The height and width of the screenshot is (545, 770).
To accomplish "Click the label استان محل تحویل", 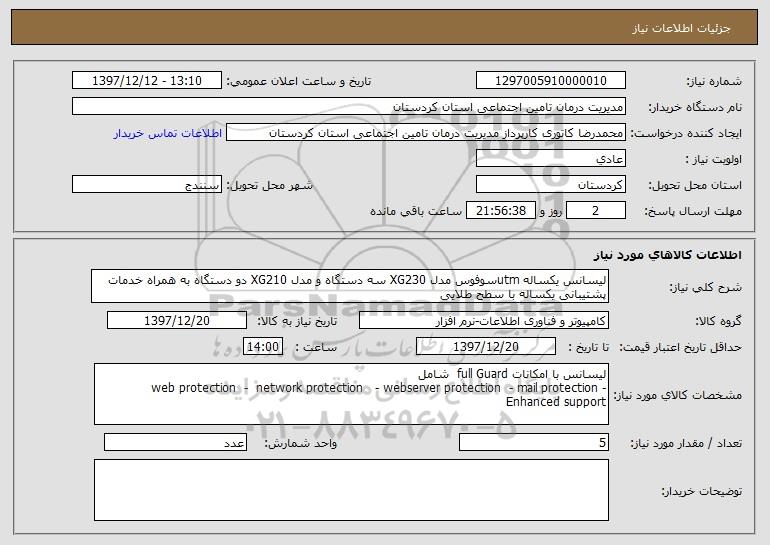I will point(695,186).
